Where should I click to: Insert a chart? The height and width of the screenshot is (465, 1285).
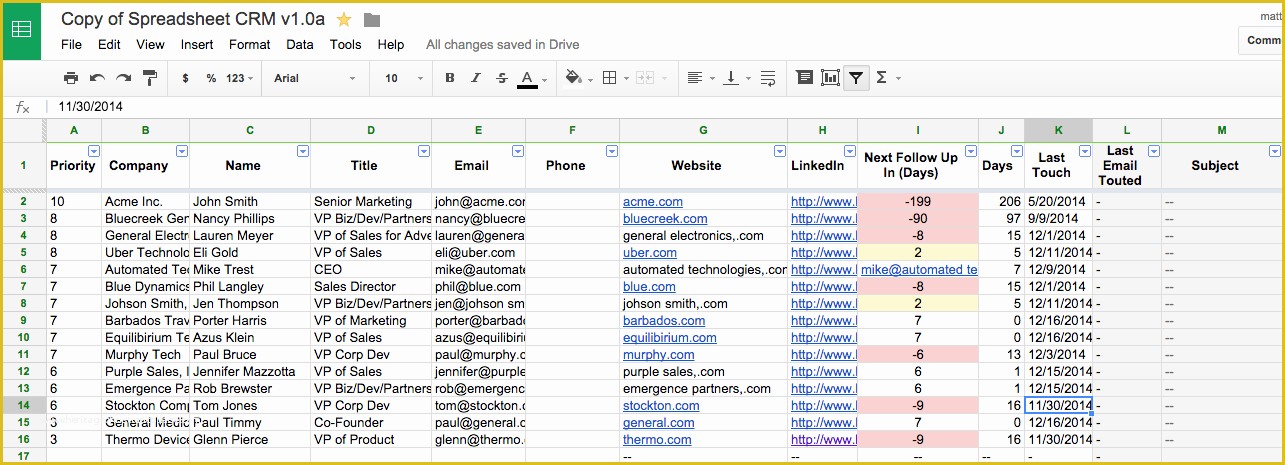830,78
